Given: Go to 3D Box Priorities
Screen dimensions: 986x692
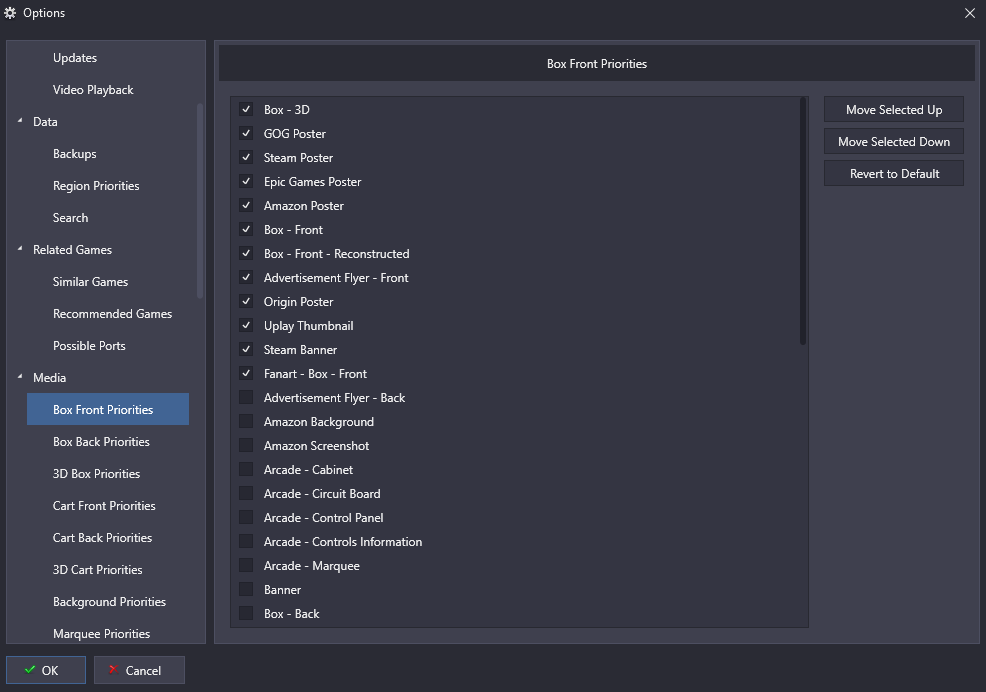Looking at the screenshot, I should (x=96, y=474).
